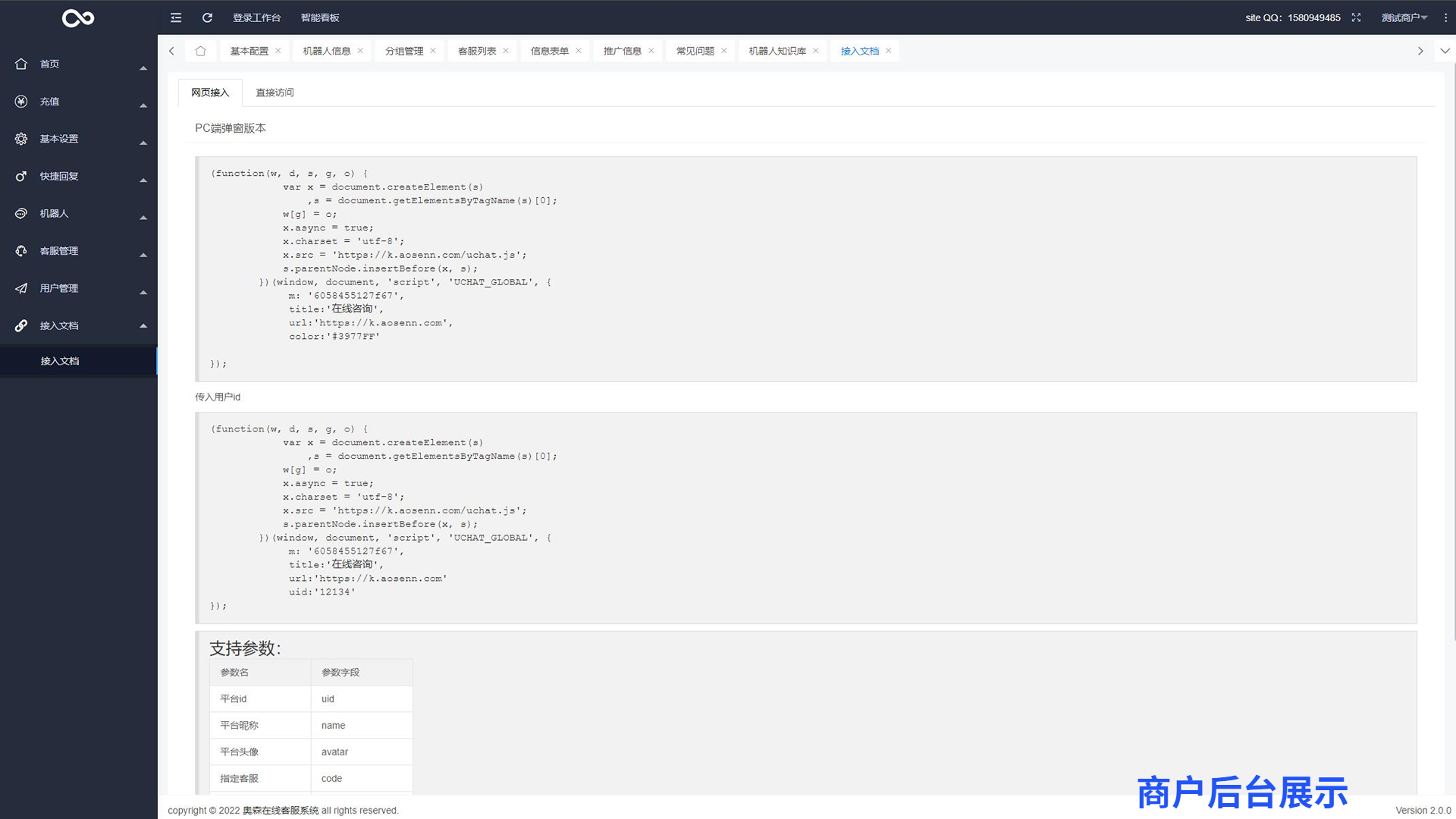This screenshot has width=1456, height=819.
Task: Go to home tab house icon
Action: (200, 51)
